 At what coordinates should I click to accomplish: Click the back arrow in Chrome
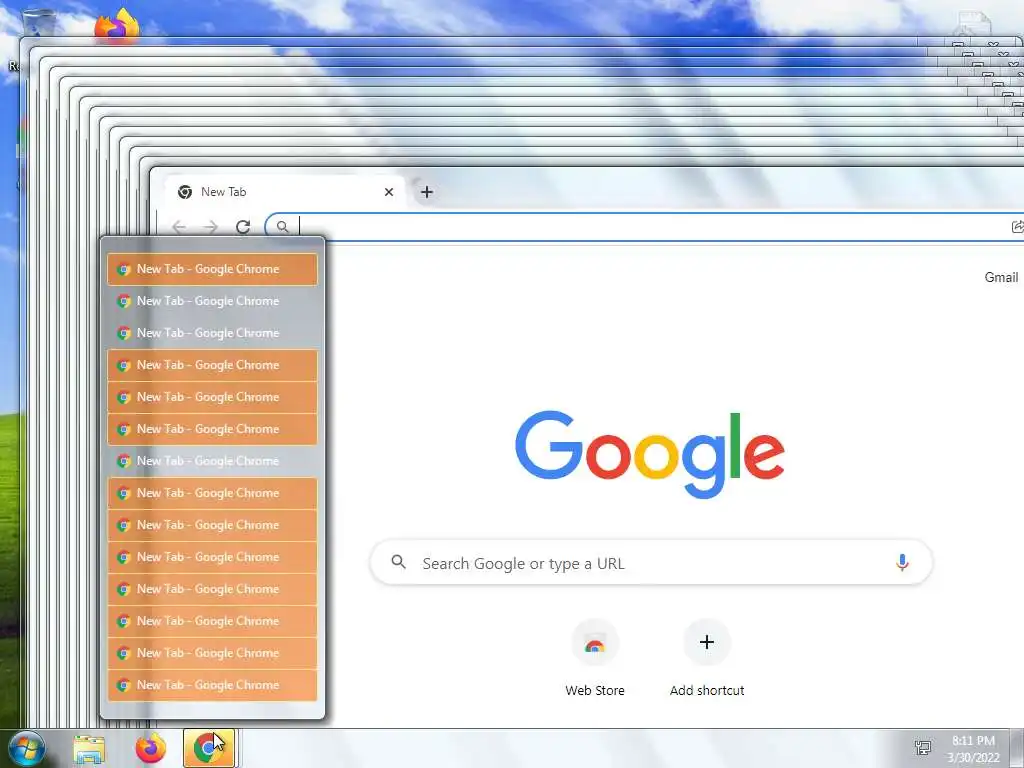point(179,227)
